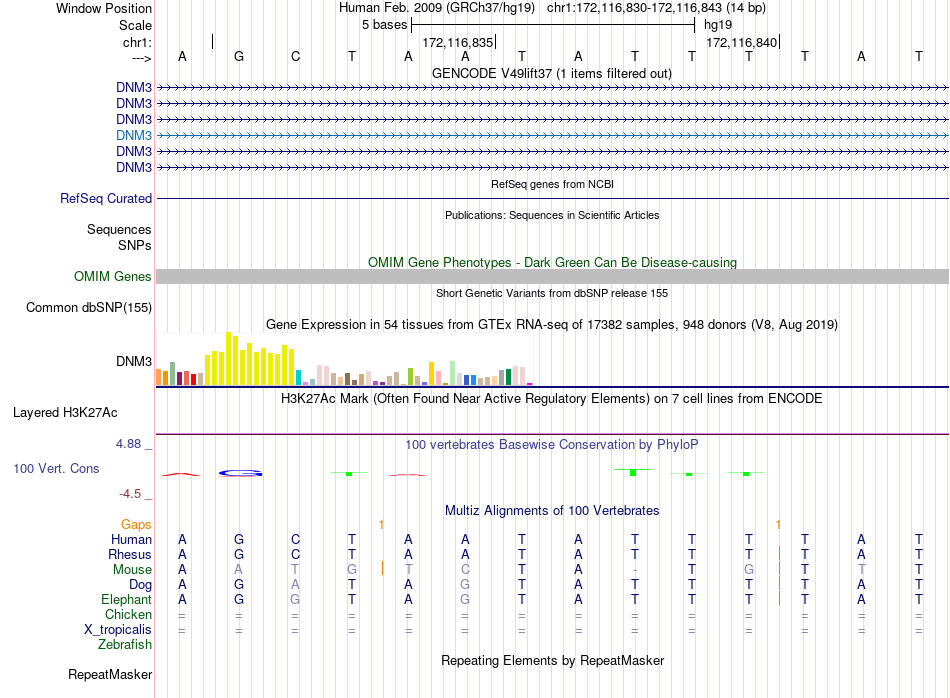The image size is (950, 698).
Task: Click the 5 bases scale bar label
Action: tap(385, 25)
